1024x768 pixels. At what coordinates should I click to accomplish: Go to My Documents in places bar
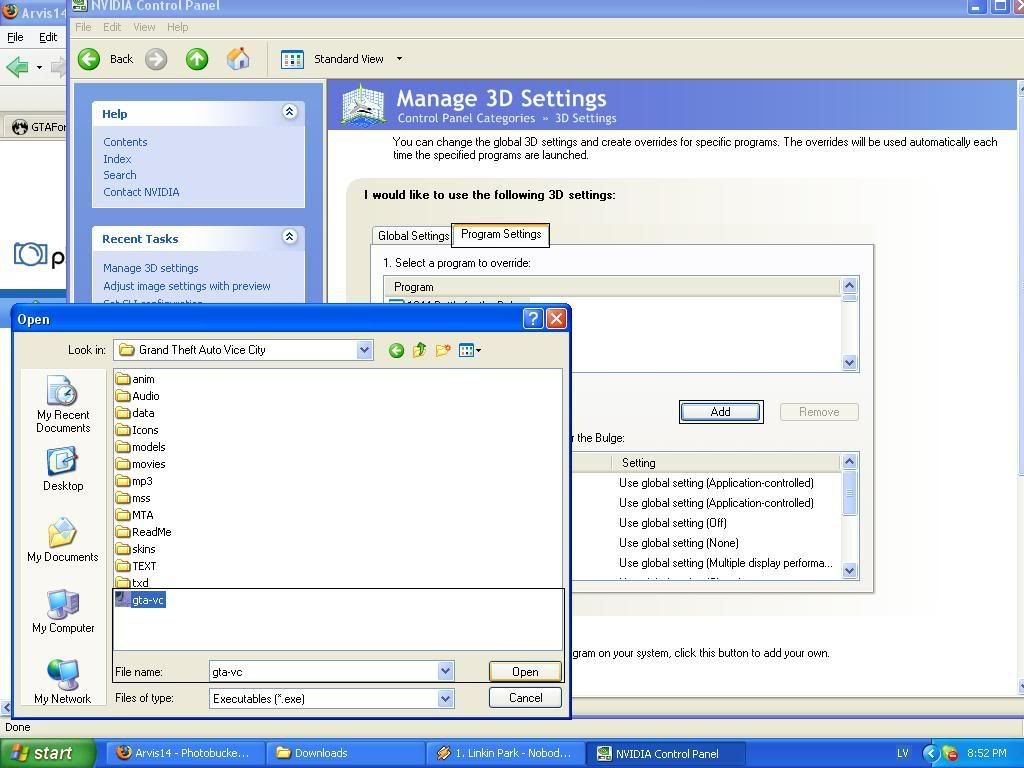(x=63, y=540)
